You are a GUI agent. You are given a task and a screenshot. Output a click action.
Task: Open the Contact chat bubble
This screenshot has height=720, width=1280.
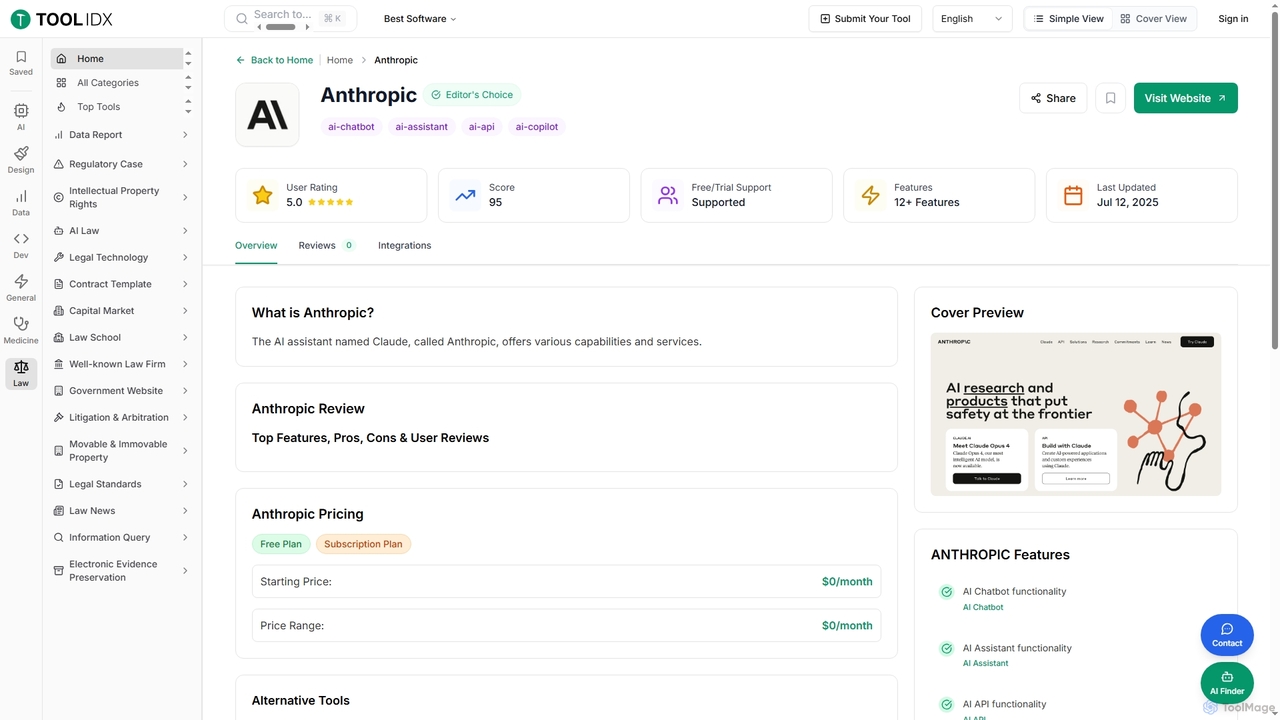click(1227, 634)
